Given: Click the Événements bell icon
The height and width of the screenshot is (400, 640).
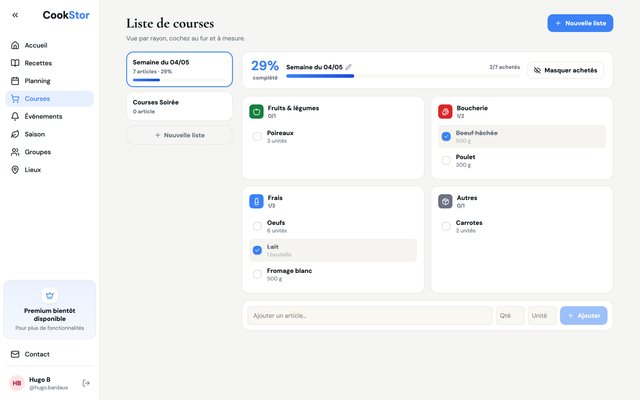Looking at the screenshot, I should tap(15, 116).
